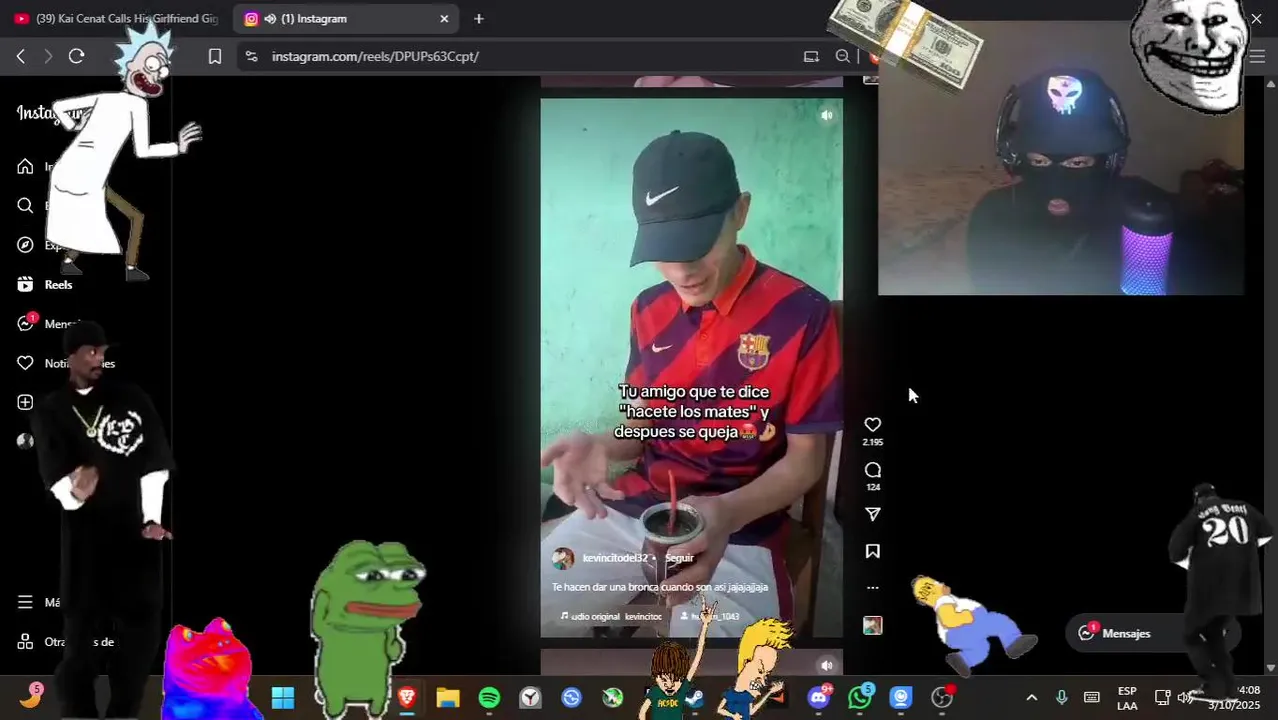1278x720 pixels.
Task: Open the comments on the reel
Action: coord(873,470)
